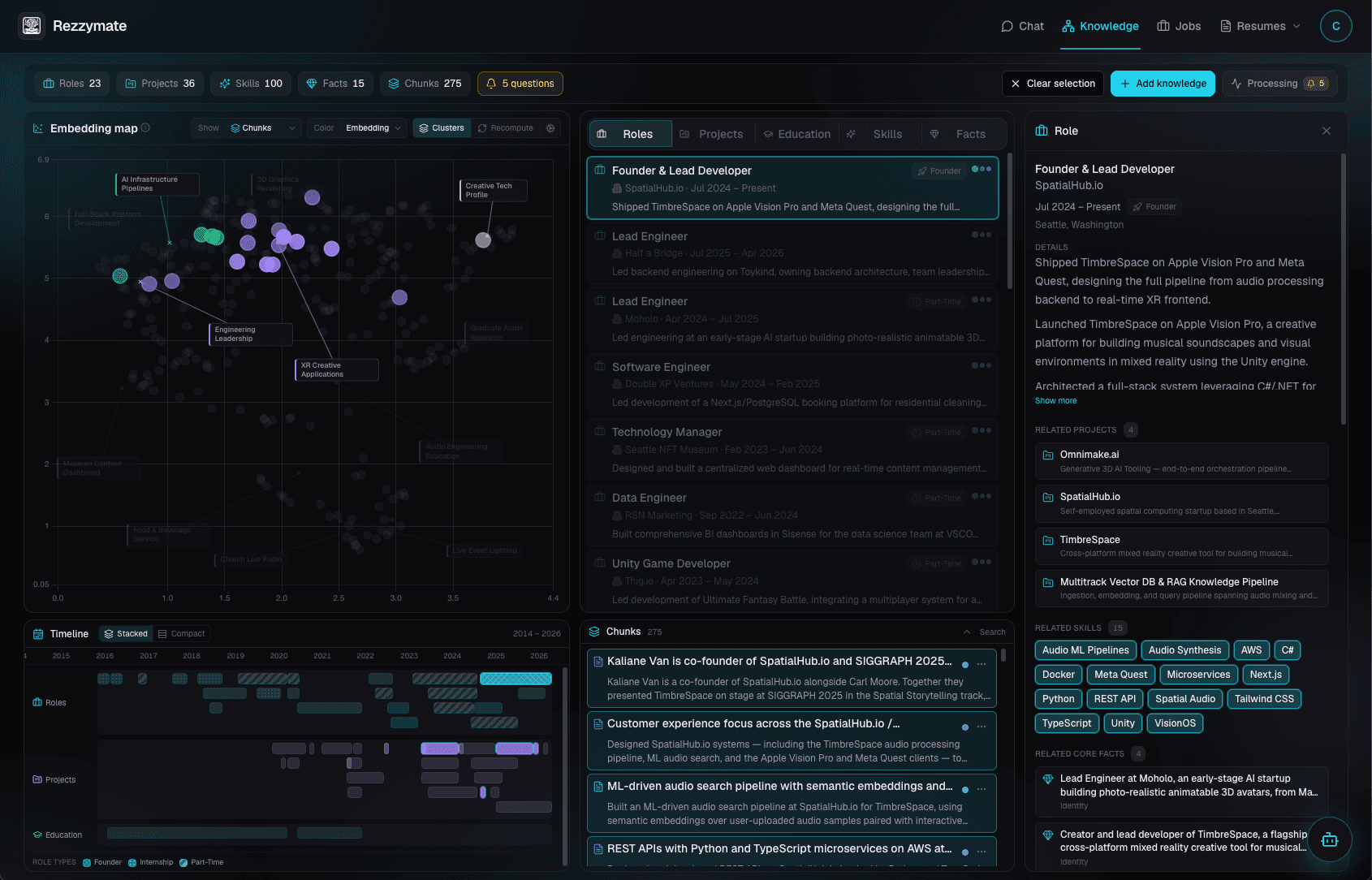Click the Education cap icon in timeline

[x=37, y=835]
